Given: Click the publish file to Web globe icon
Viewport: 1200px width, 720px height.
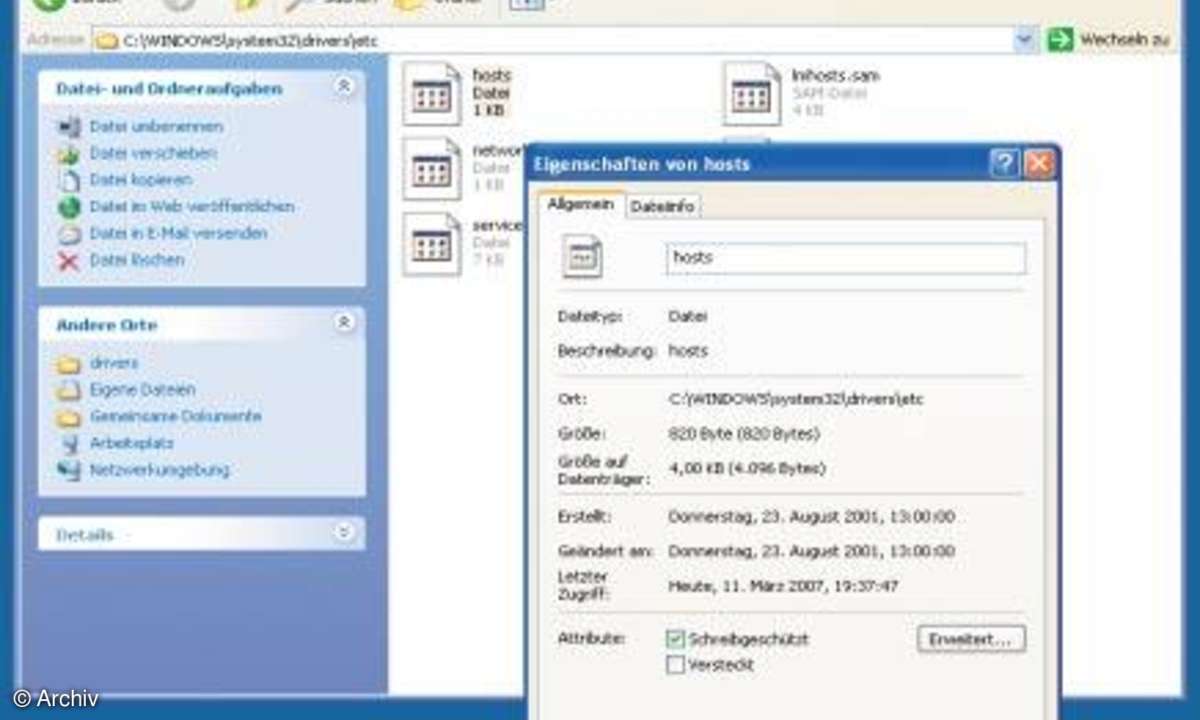Looking at the screenshot, I should click(x=68, y=207).
